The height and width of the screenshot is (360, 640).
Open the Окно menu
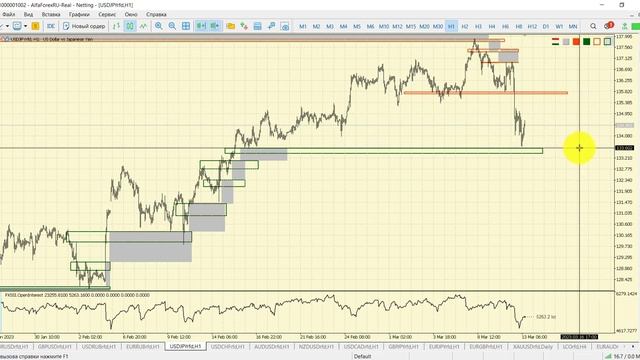131,14
